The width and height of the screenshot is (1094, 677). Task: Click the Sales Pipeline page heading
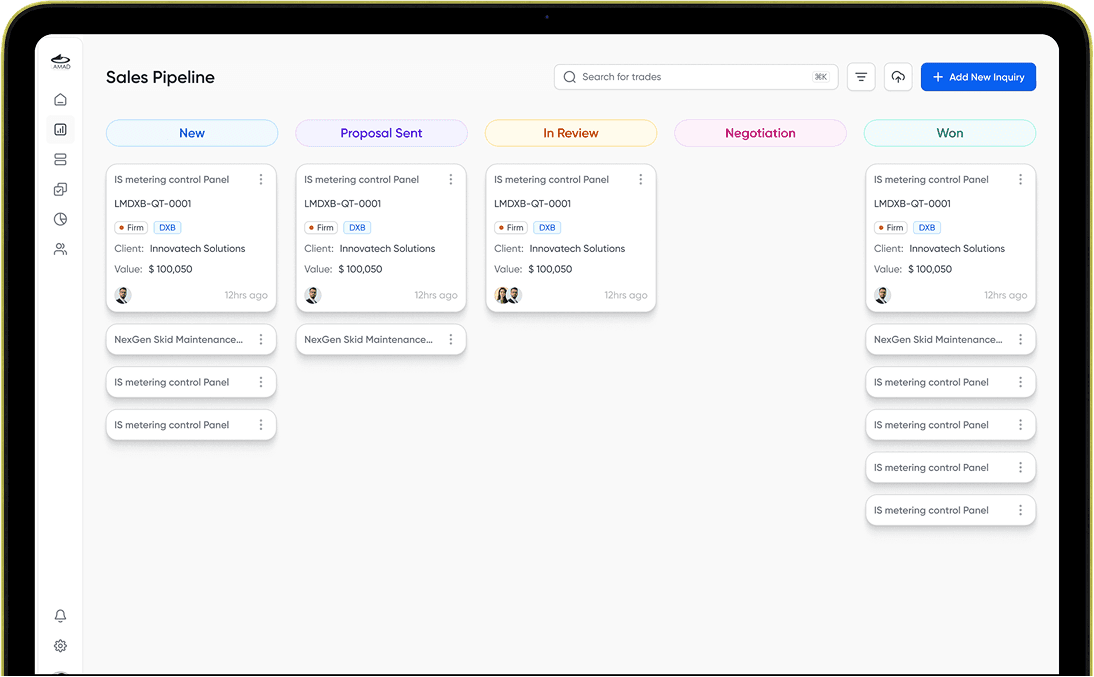click(x=160, y=77)
